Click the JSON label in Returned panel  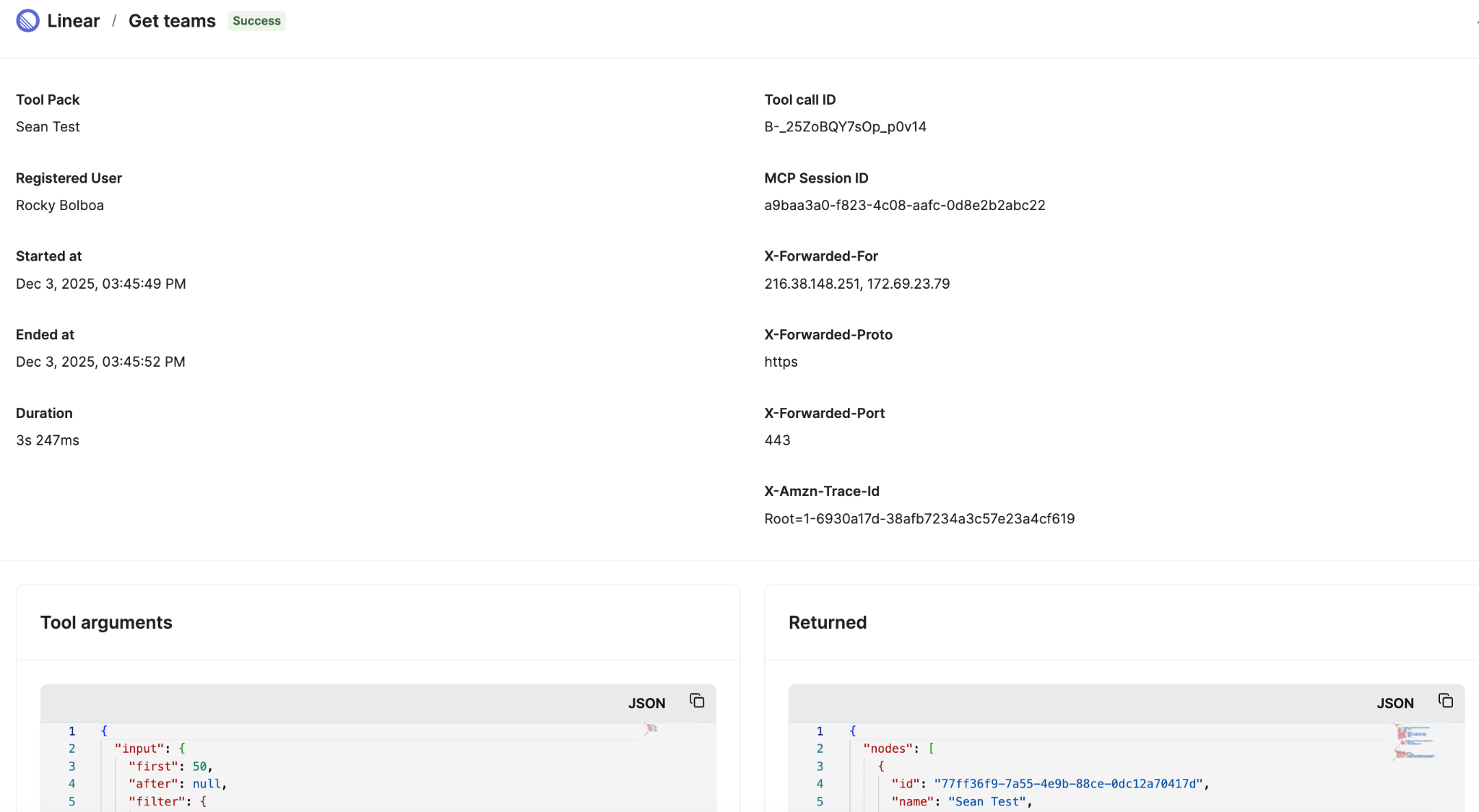click(x=1395, y=703)
